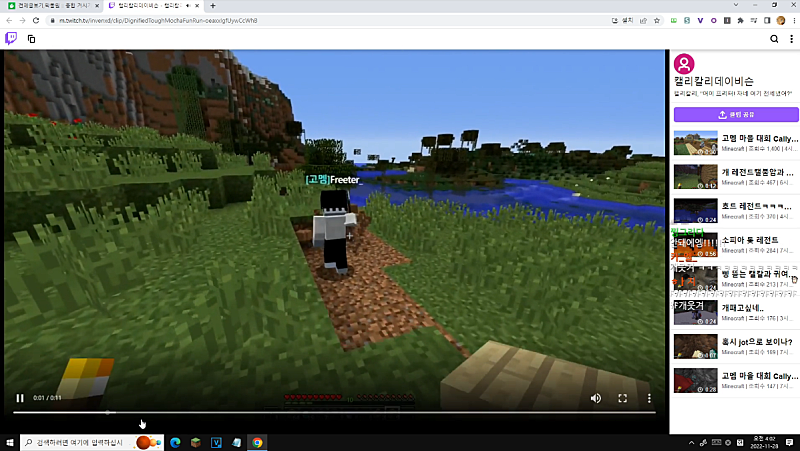Open Chrome profile avatar
The image size is (800, 451).
click(781, 20)
